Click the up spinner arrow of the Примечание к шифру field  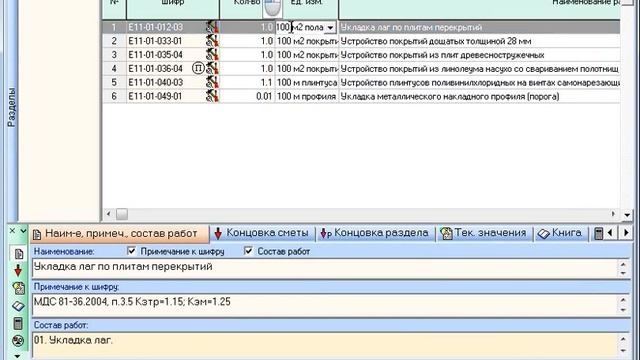[x=623, y=300]
